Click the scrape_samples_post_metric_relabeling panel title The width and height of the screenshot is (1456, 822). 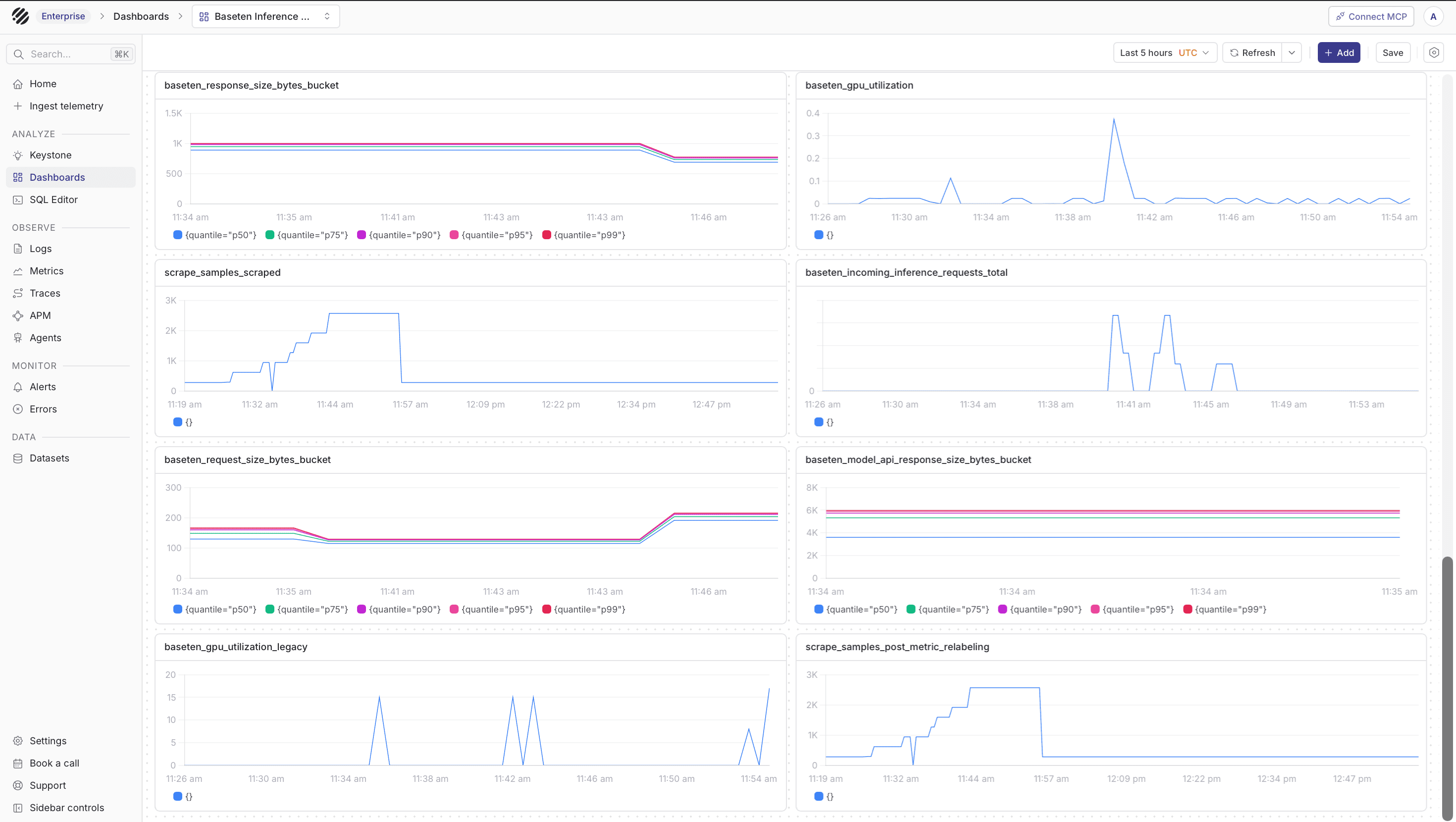coord(897,646)
